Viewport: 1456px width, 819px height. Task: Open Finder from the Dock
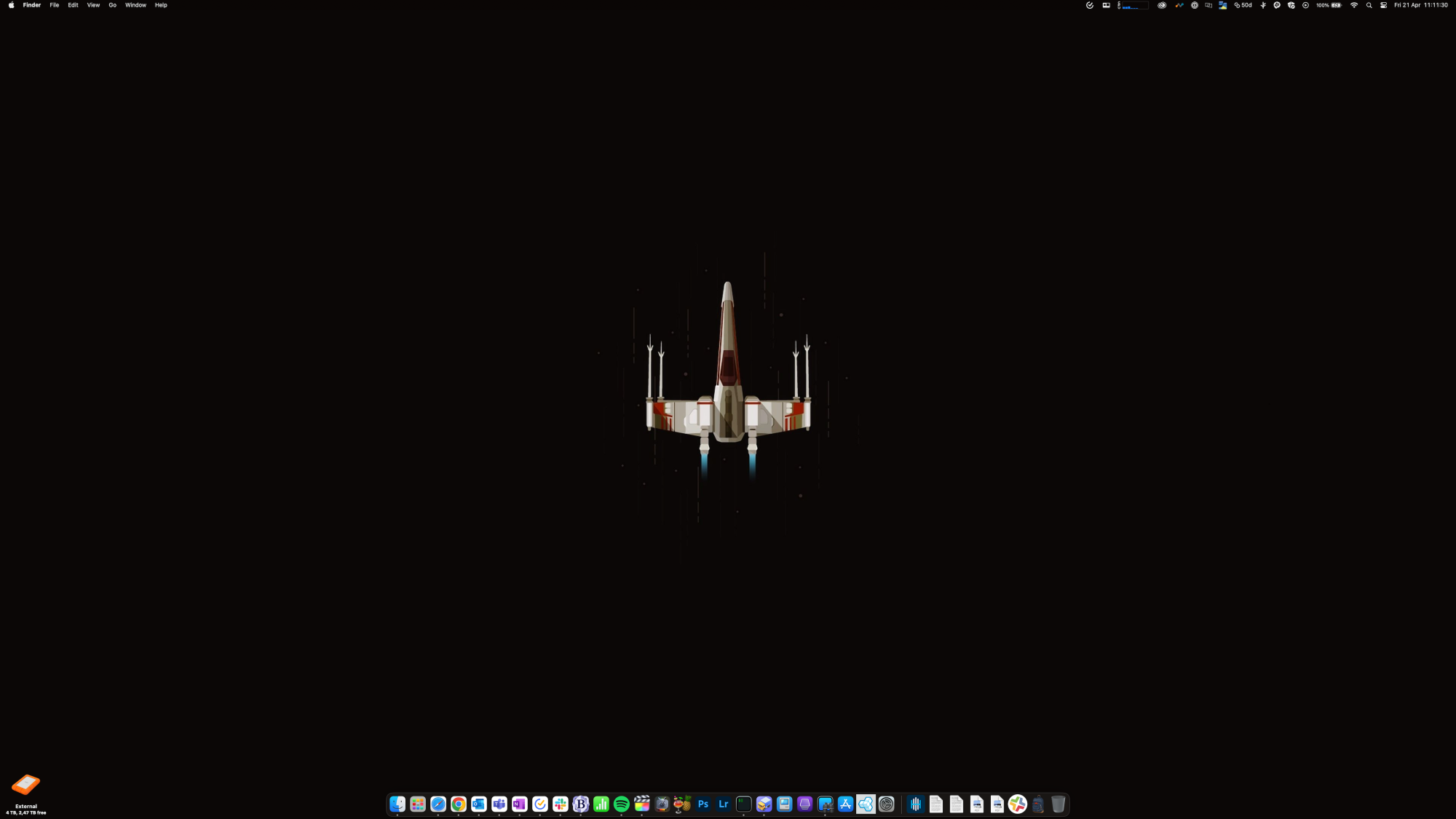tap(397, 804)
